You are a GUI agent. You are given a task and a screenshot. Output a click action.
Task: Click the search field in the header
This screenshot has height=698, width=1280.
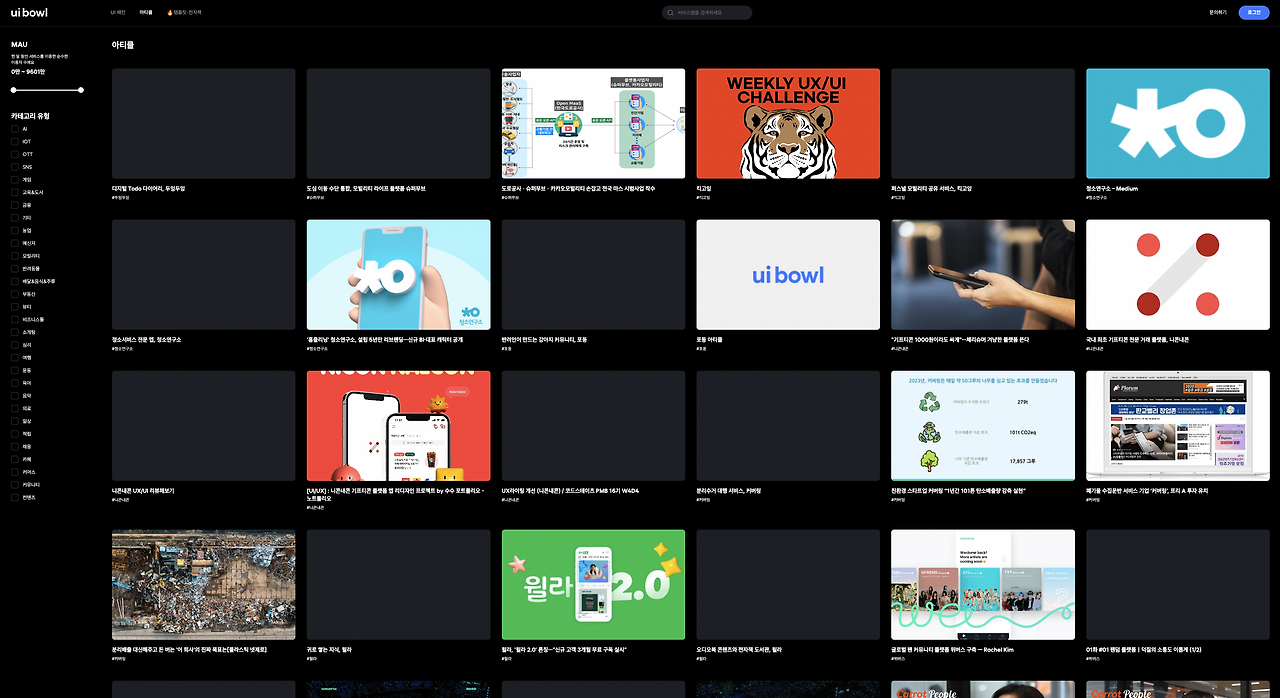(x=707, y=13)
